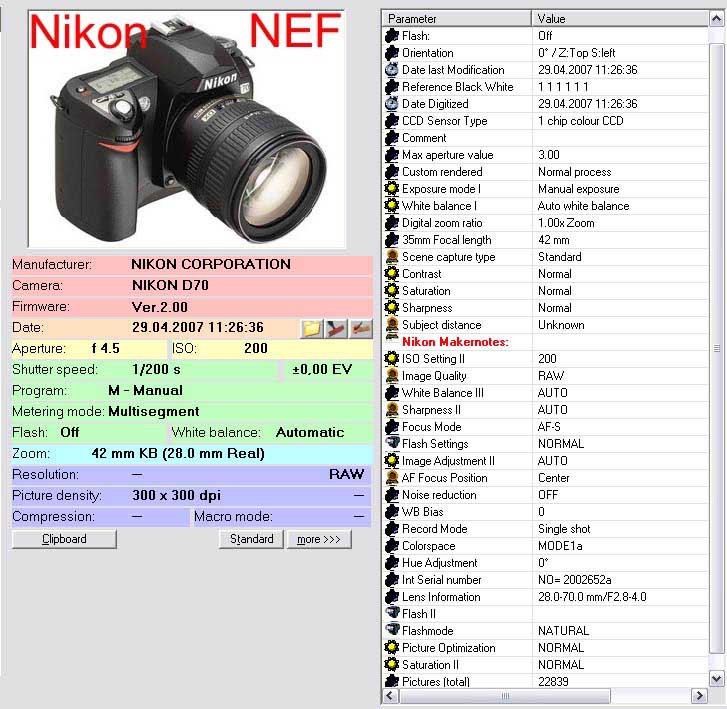
Task: Click the horizontal scrollbar left arrow
Action: pyautogui.click(x=390, y=696)
